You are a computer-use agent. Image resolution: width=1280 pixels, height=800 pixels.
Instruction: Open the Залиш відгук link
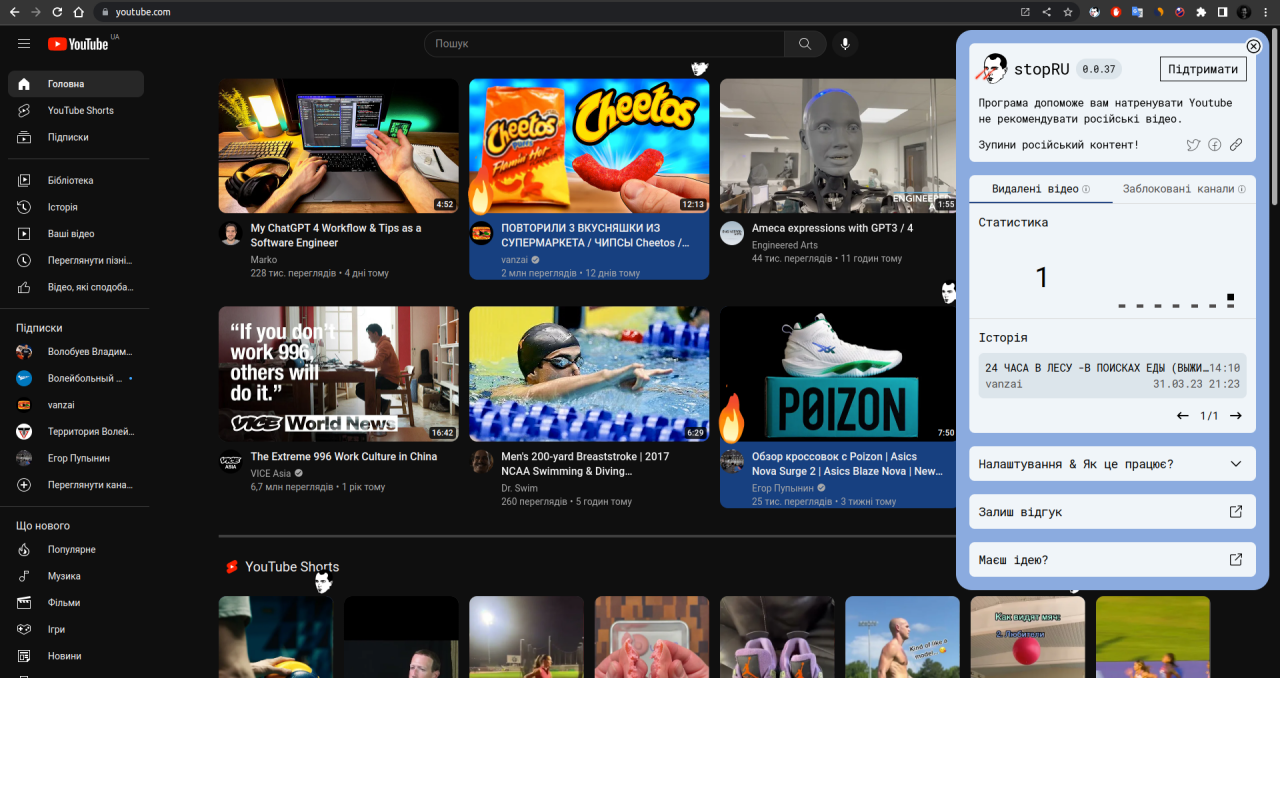(x=1112, y=512)
